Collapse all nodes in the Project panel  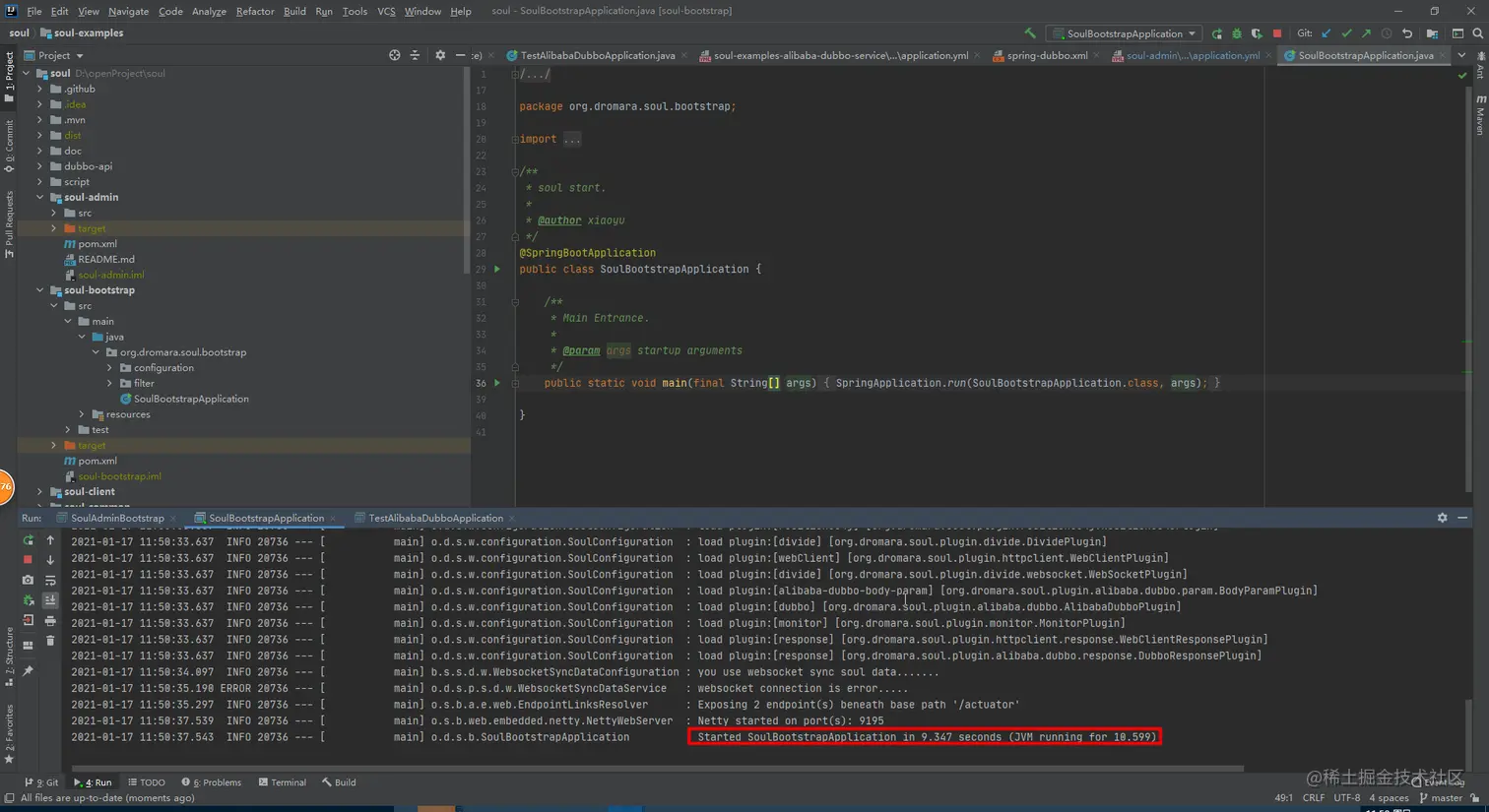pos(415,55)
